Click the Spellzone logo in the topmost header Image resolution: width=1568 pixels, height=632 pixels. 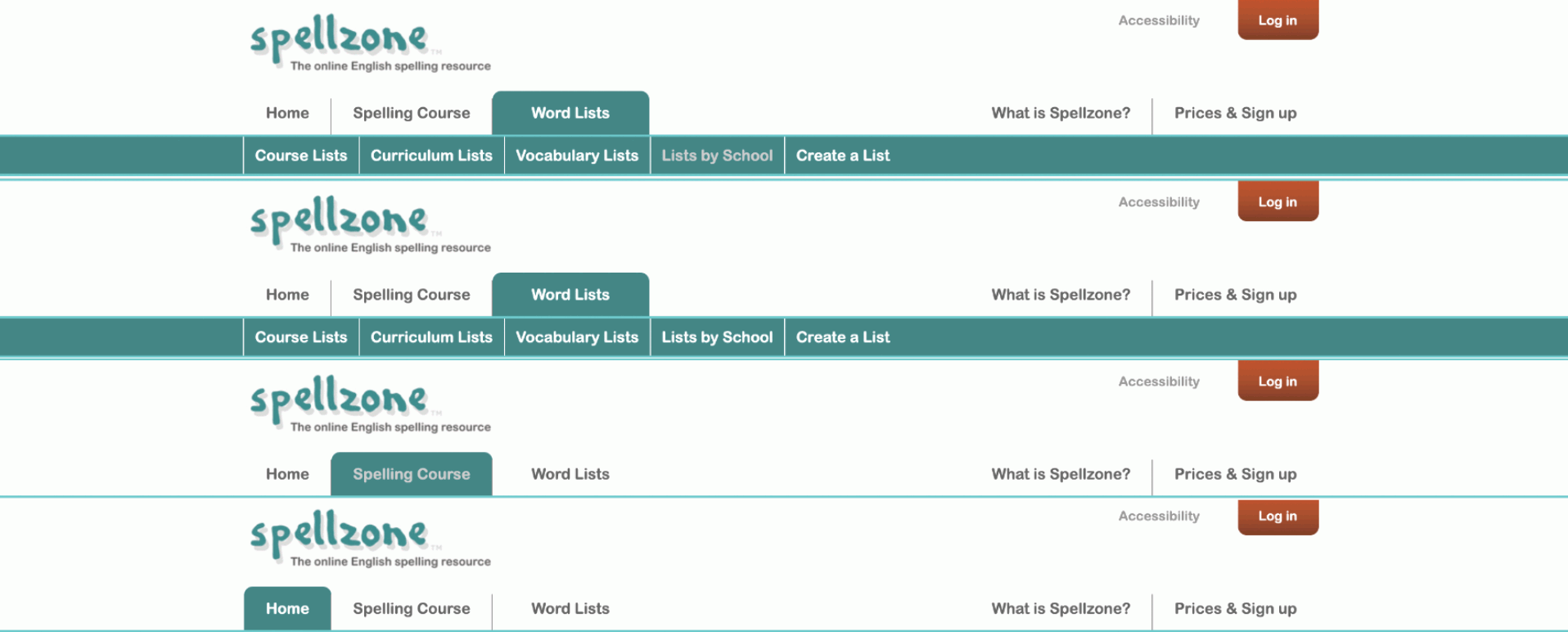point(370,43)
